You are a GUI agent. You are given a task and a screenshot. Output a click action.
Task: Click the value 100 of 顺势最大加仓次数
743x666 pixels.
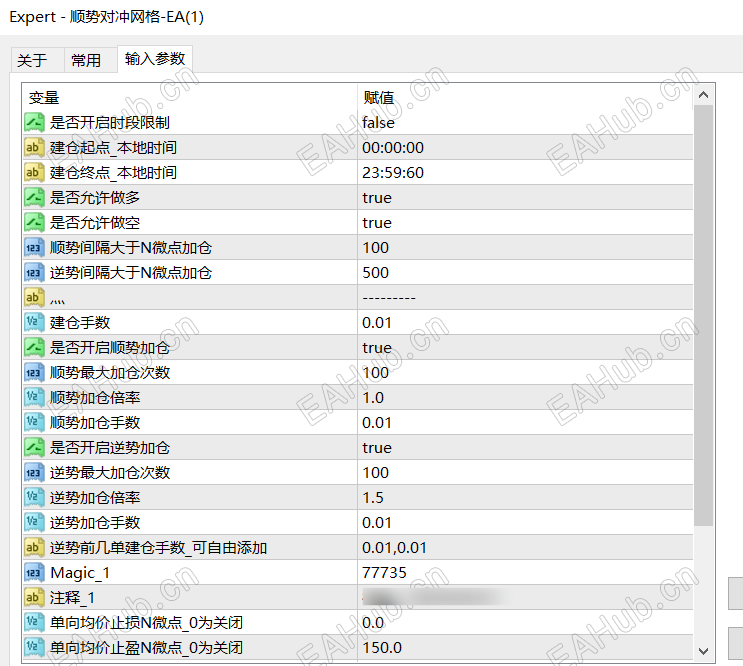coord(375,373)
